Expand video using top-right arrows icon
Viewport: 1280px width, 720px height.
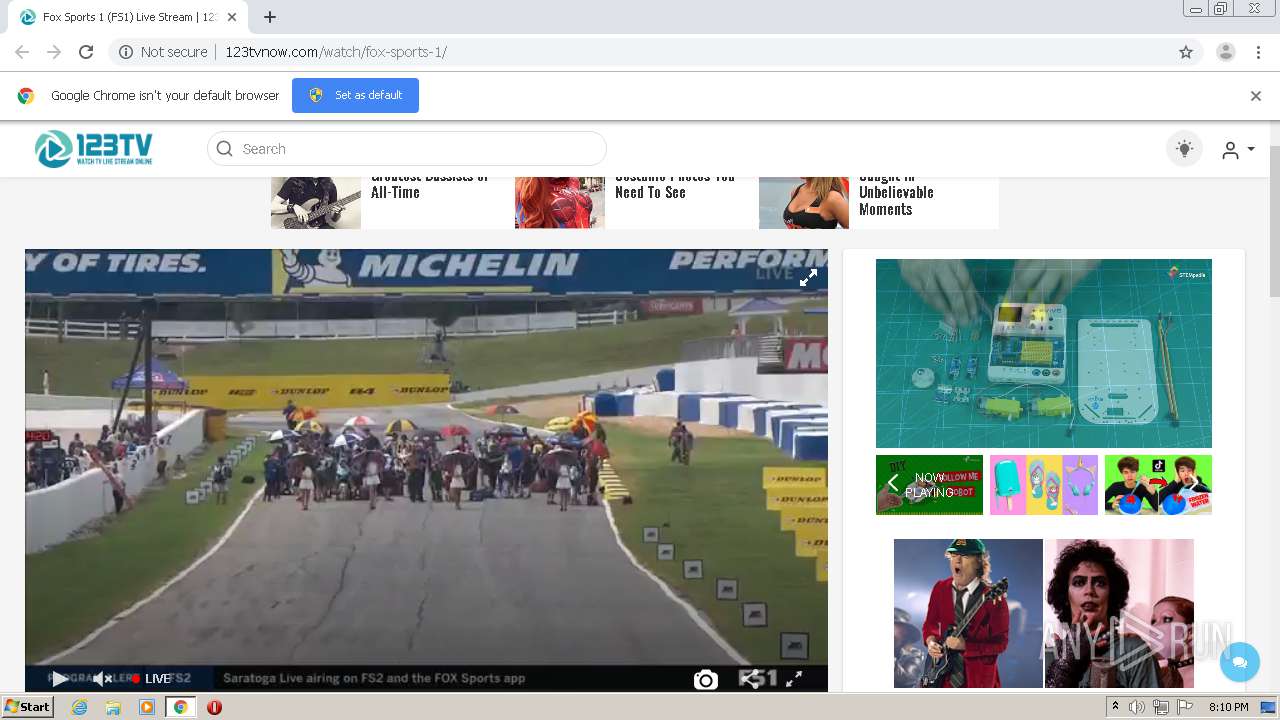[x=808, y=278]
